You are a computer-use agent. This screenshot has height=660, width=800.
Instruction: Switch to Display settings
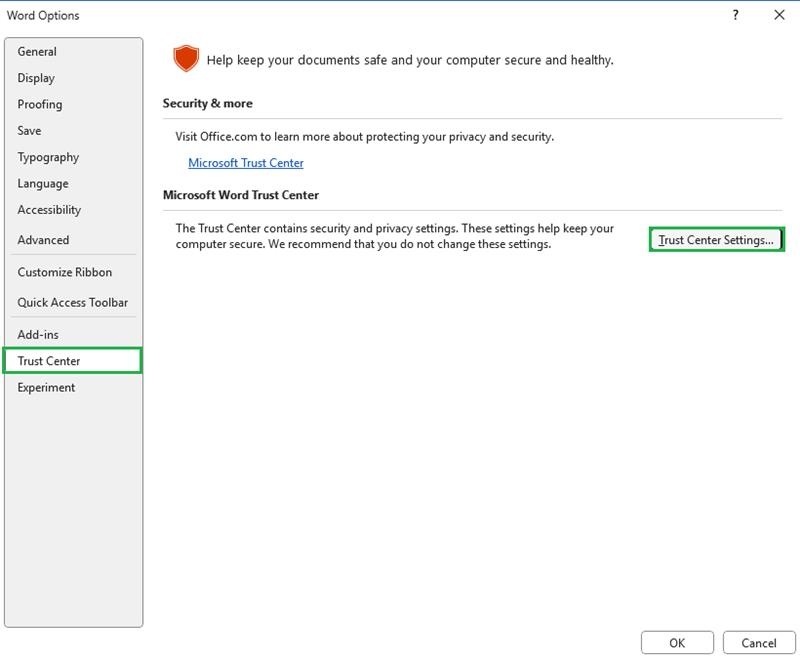click(x=40, y=77)
